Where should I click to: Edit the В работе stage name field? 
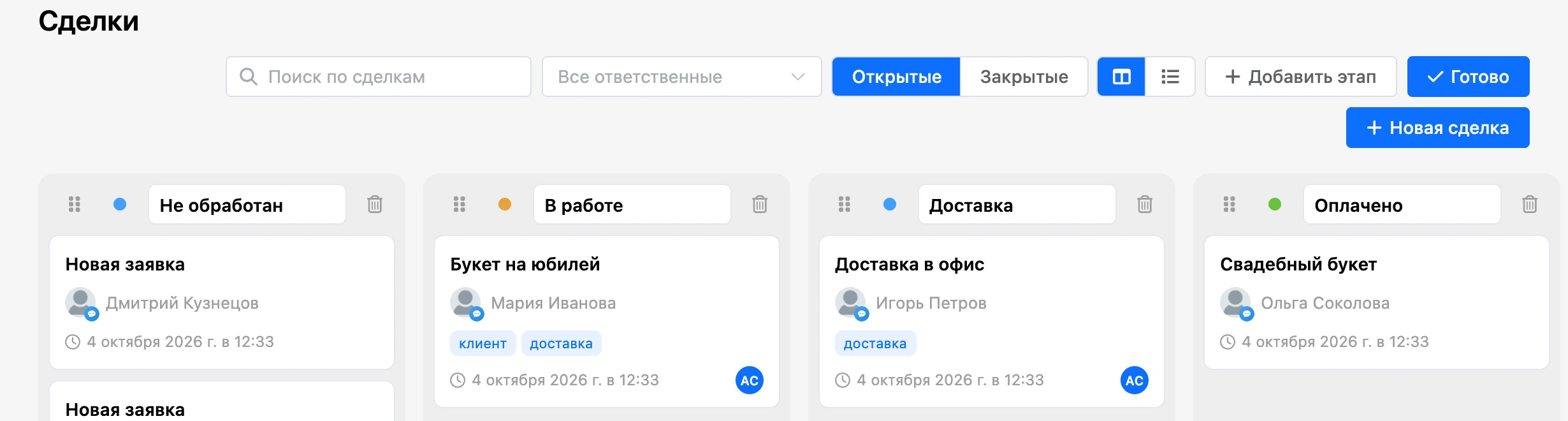[632, 204]
